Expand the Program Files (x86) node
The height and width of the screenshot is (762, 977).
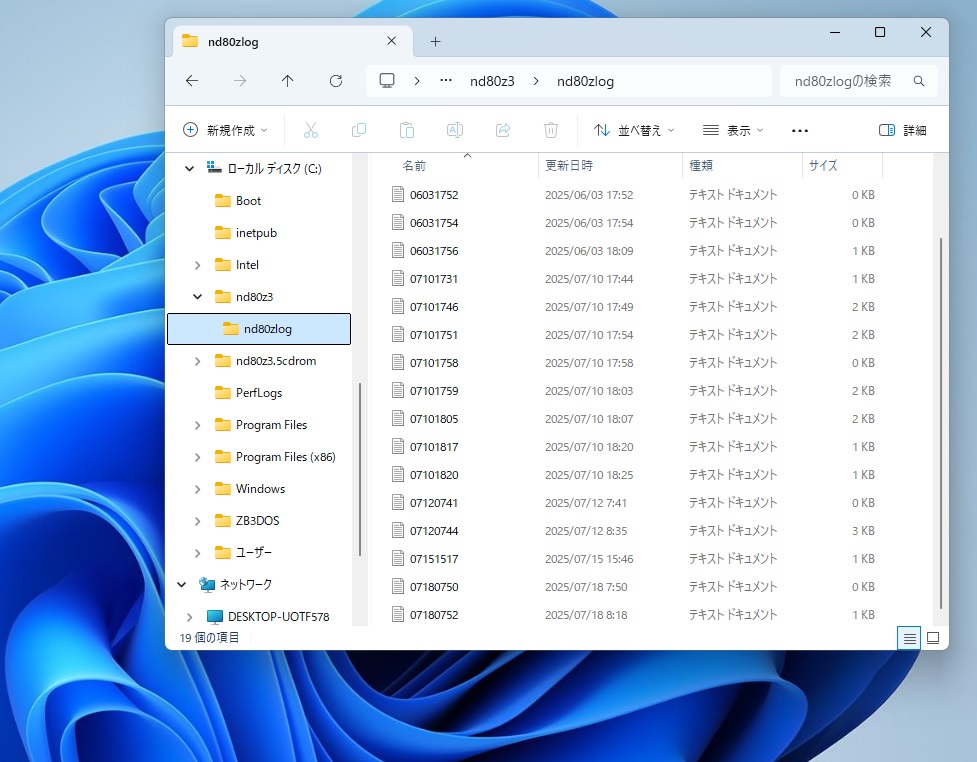coord(198,457)
